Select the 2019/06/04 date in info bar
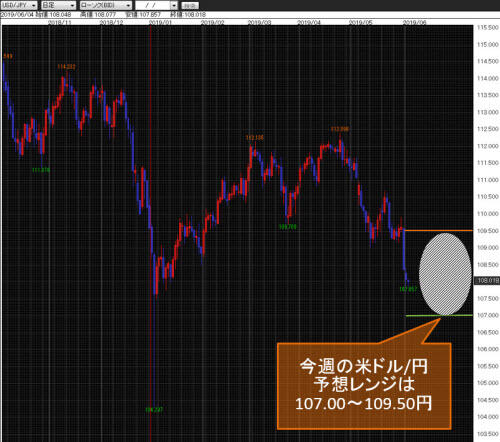500x442 pixels. 17,15
